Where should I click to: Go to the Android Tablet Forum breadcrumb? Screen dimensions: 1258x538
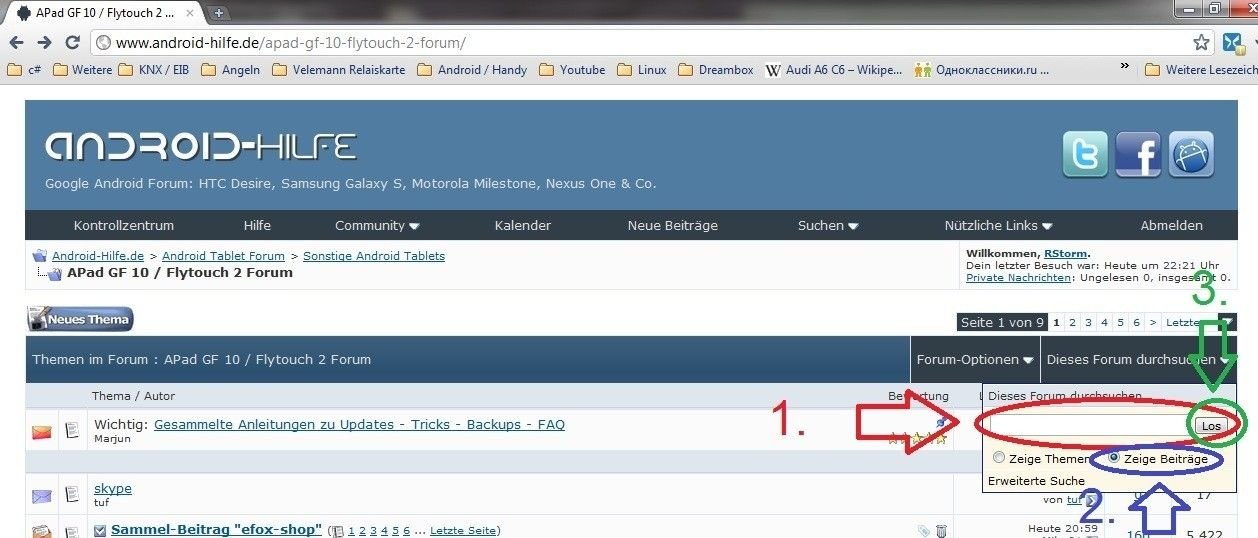click(223, 256)
